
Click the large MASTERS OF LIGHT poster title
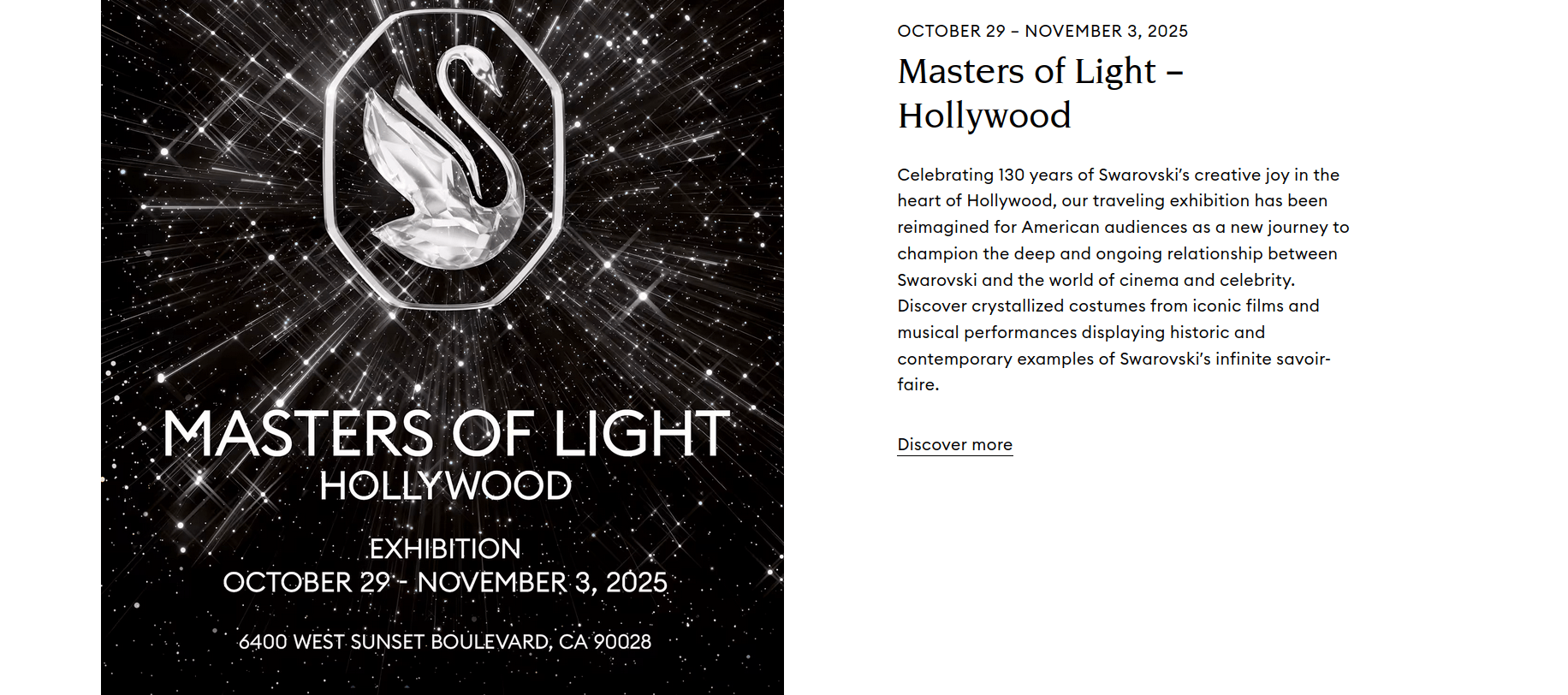point(446,433)
